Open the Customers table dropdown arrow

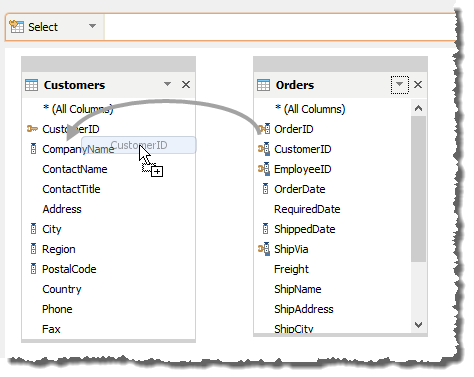point(167,84)
